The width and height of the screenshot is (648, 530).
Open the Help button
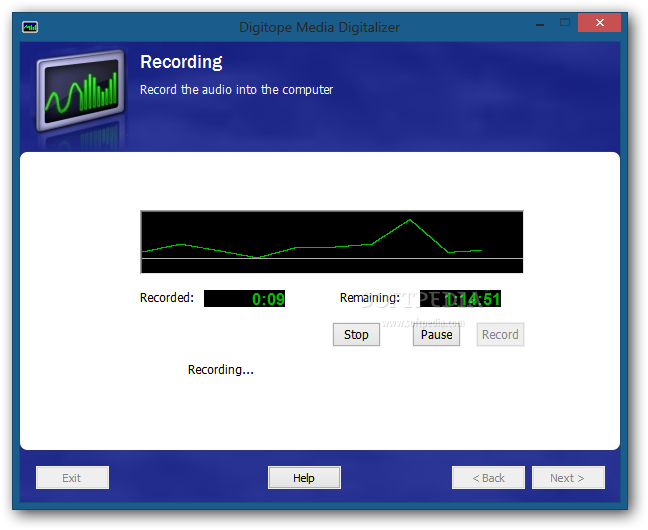304,477
